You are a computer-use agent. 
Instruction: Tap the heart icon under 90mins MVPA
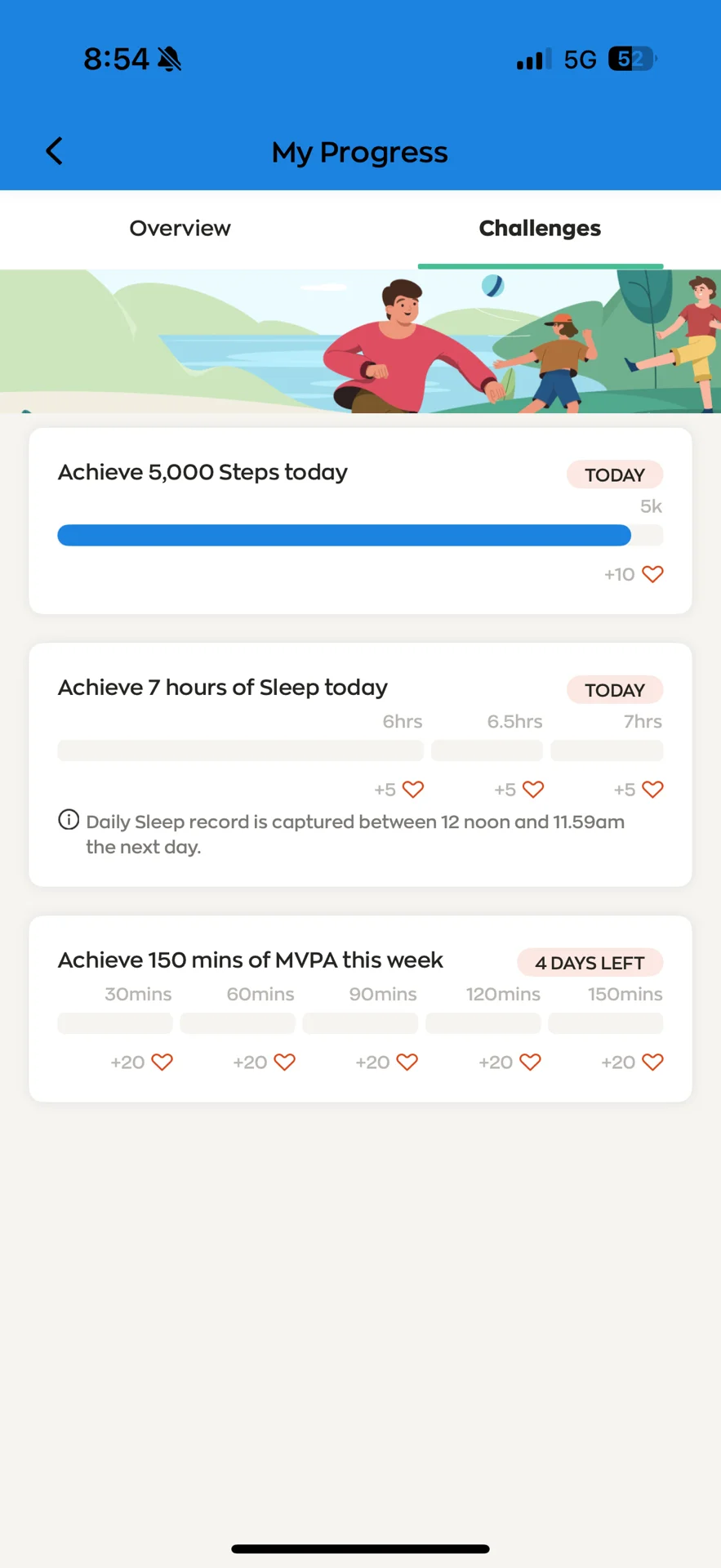407,1062
